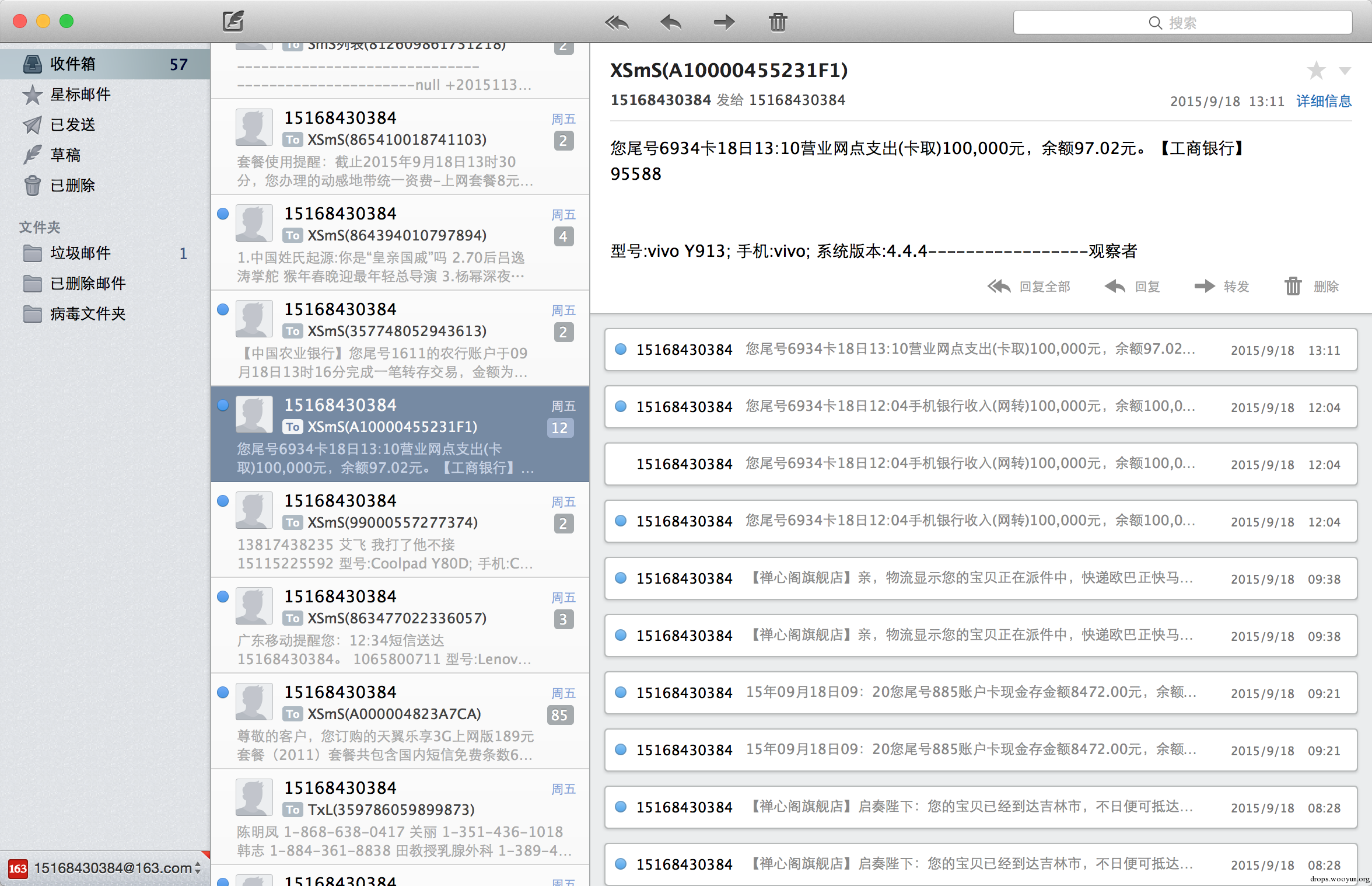Click 转发 below the message body
Viewport: 1372px width, 886px height.
pyautogui.click(x=1221, y=287)
